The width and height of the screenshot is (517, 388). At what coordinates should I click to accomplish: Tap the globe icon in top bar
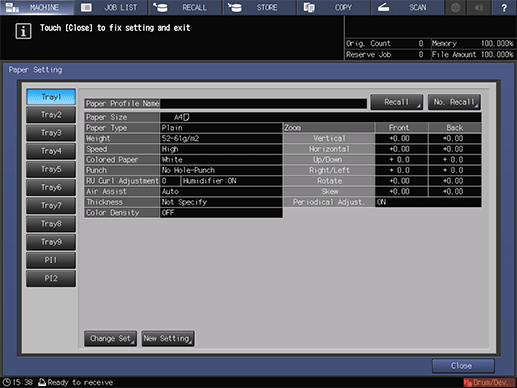(x=456, y=7)
